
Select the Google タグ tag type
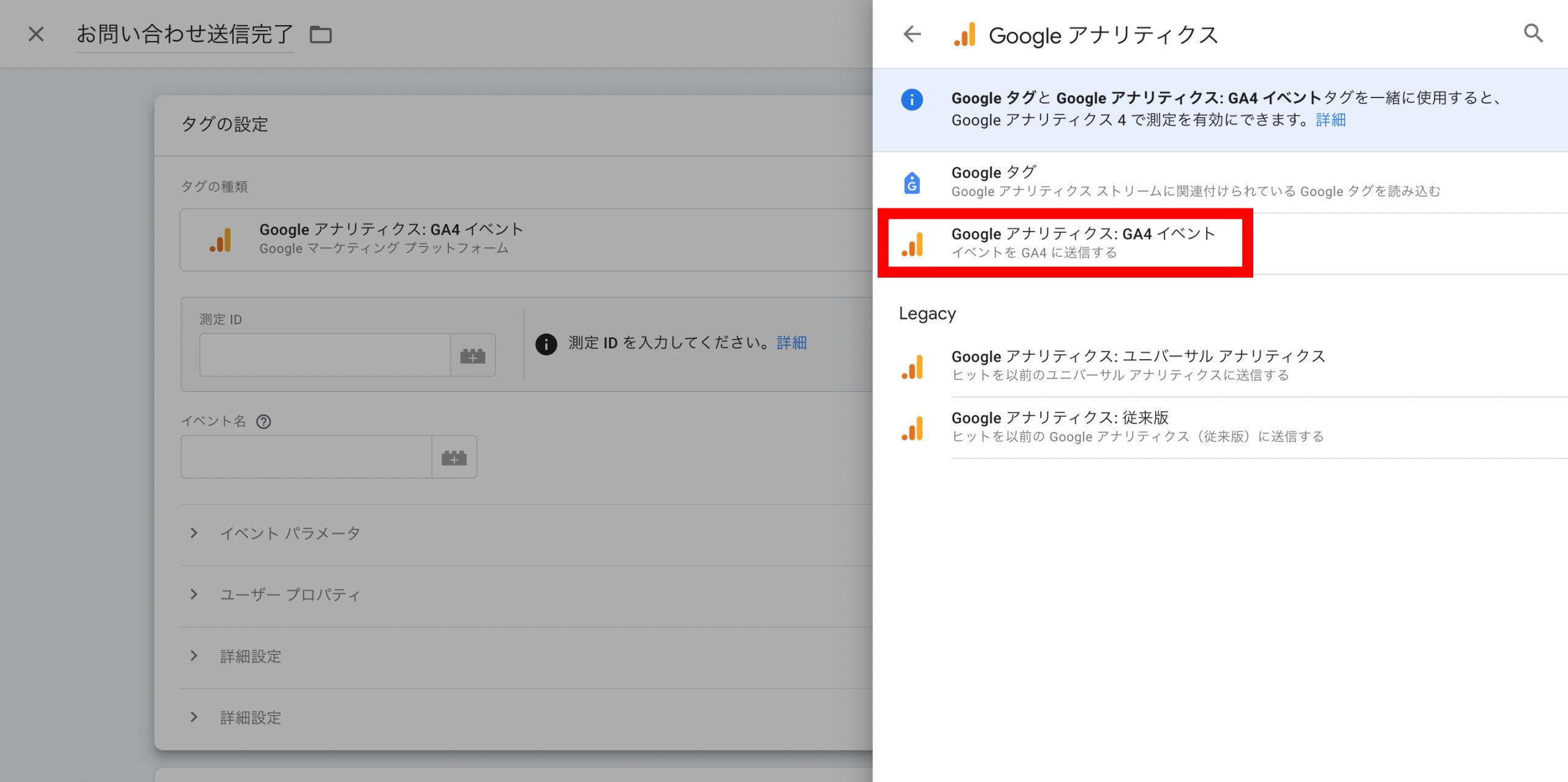point(1220,182)
